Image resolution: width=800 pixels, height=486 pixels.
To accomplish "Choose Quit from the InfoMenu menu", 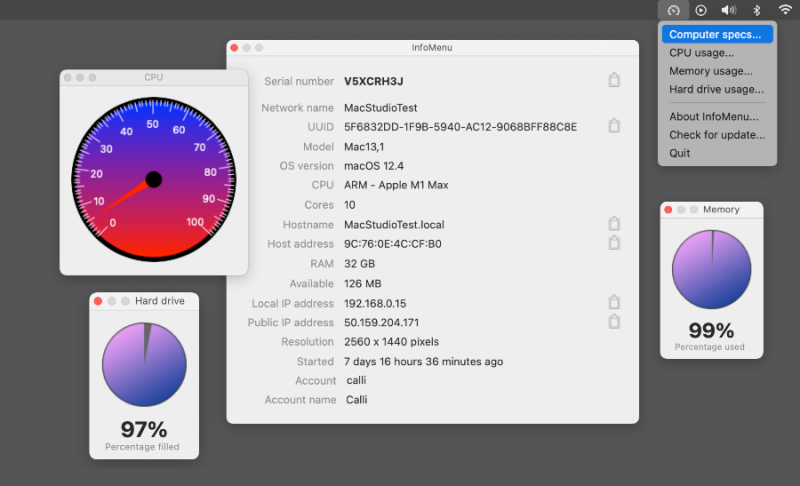I will pos(680,153).
